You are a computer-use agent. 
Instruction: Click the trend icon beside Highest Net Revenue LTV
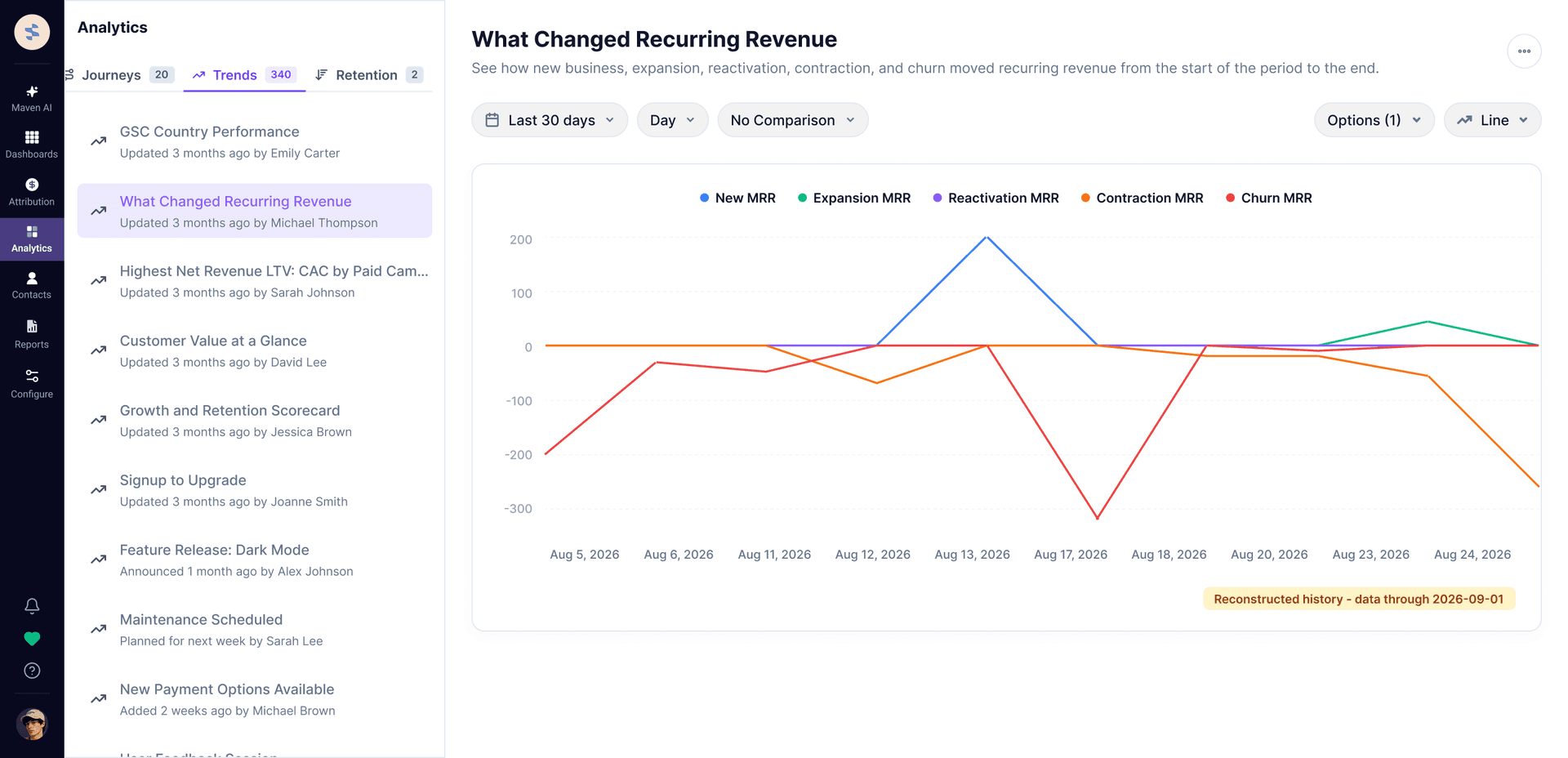[x=99, y=281]
